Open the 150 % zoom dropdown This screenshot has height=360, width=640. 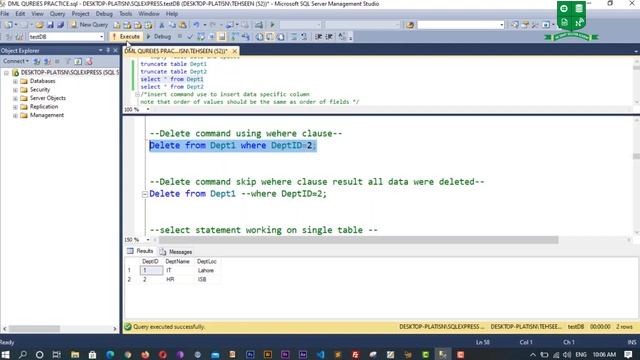148,240
